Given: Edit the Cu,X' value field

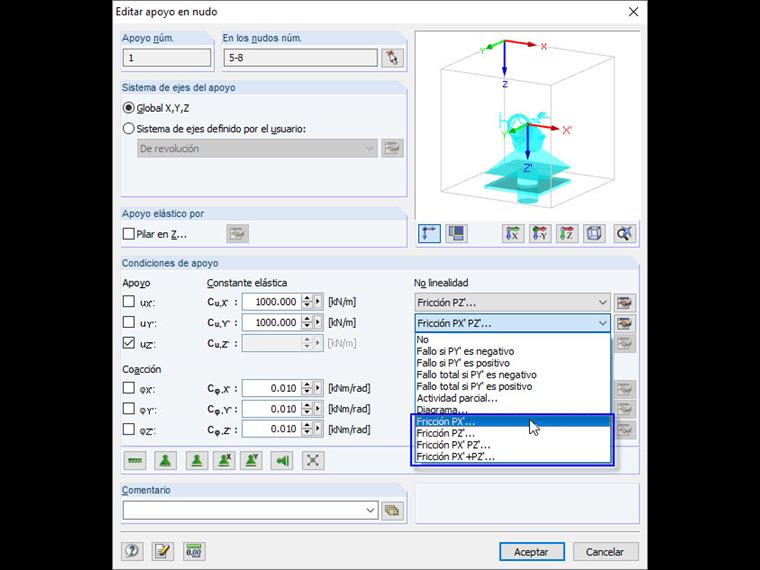Looking at the screenshot, I should 271,301.
